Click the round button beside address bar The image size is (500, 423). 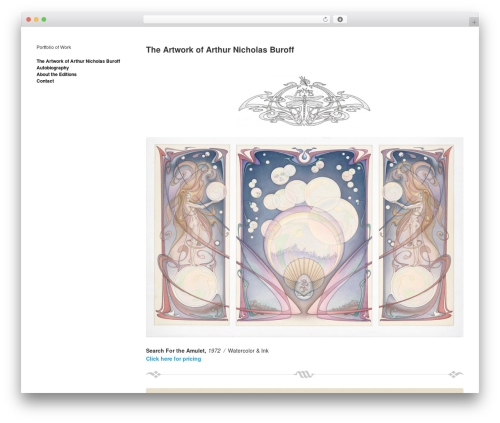click(340, 20)
